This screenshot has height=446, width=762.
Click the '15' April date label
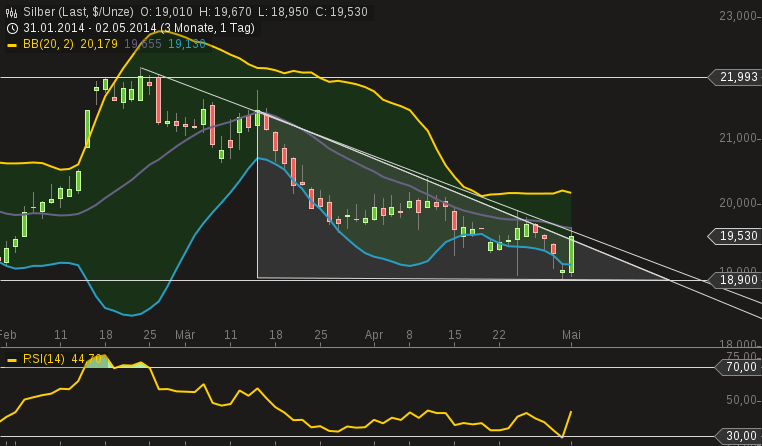[x=454, y=335]
